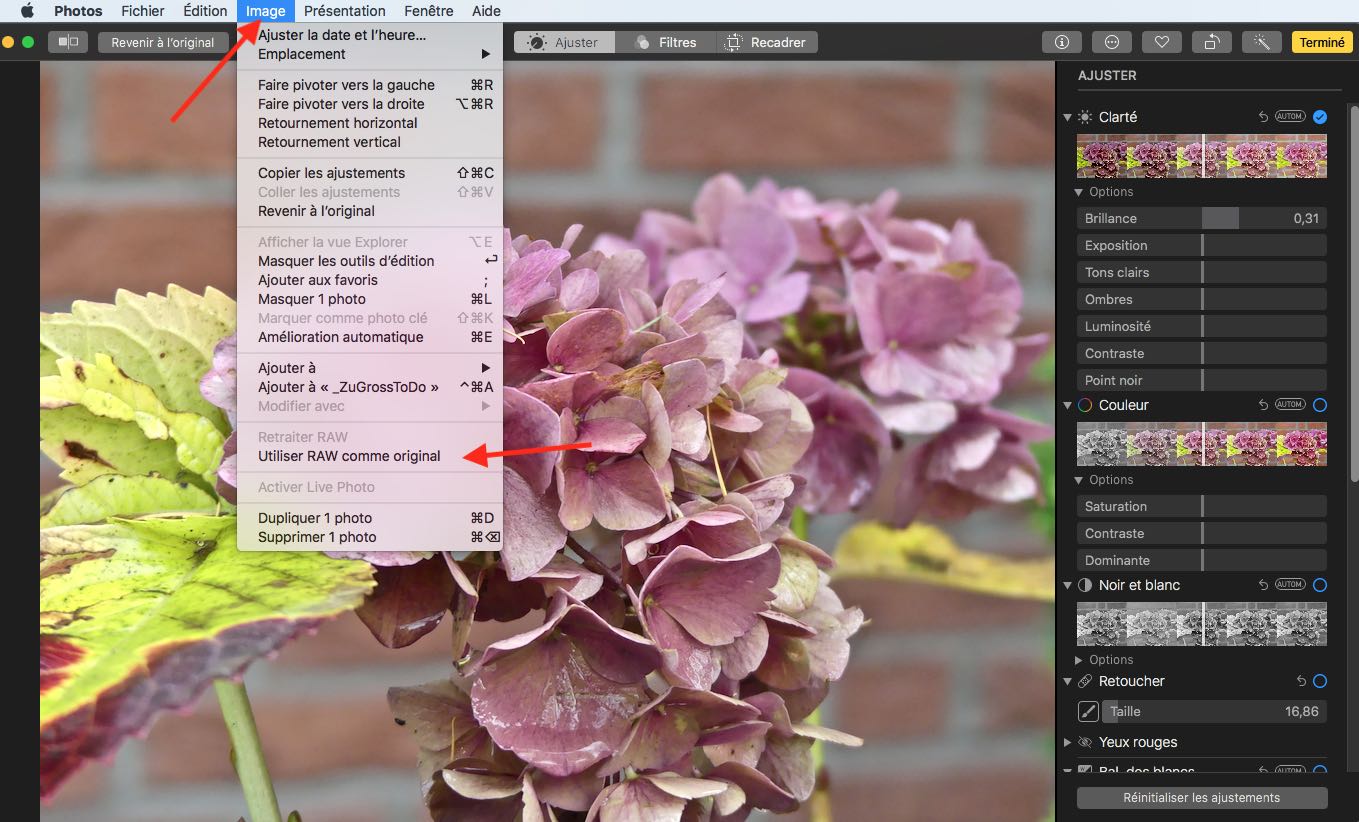Click the Terminé button
Image resolution: width=1359 pixels, height=822 pixels.
[x=1322, y=42]
